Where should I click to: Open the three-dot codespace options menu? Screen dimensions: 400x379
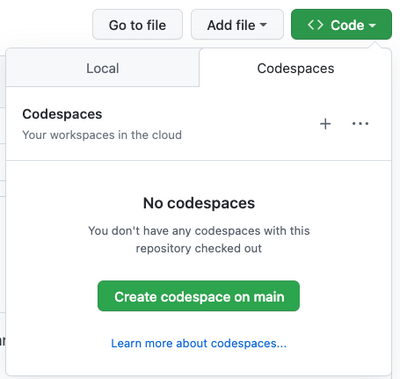[x=360, y=124]
